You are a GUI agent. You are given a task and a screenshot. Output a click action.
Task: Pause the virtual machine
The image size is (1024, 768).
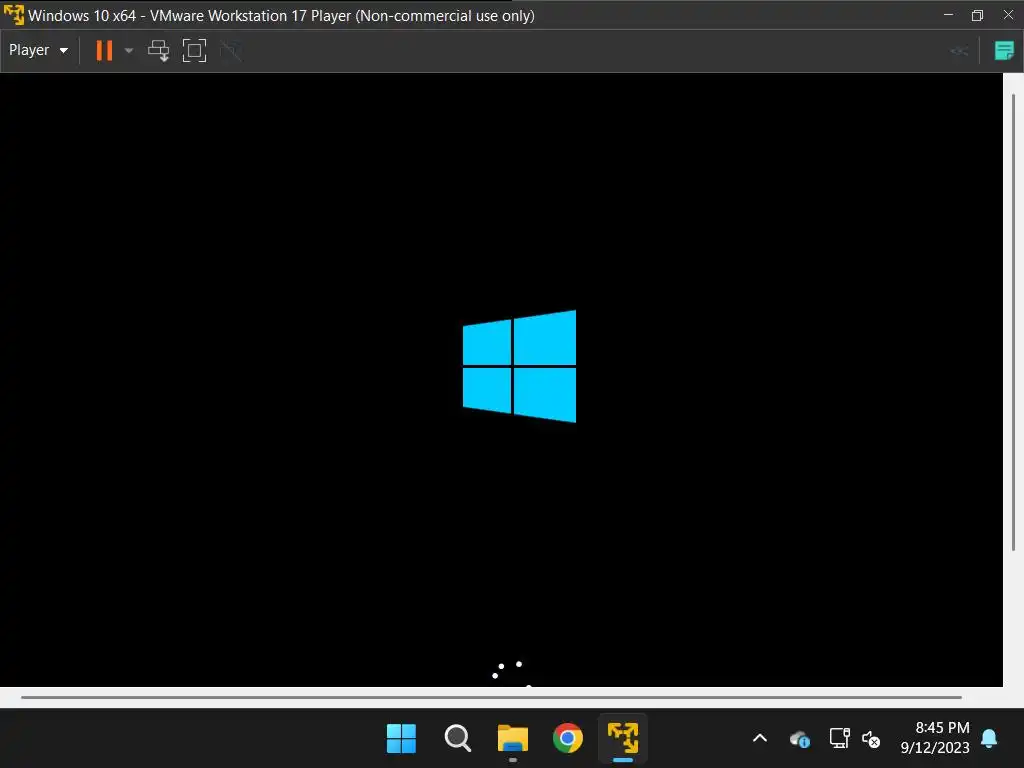point(104,50)
